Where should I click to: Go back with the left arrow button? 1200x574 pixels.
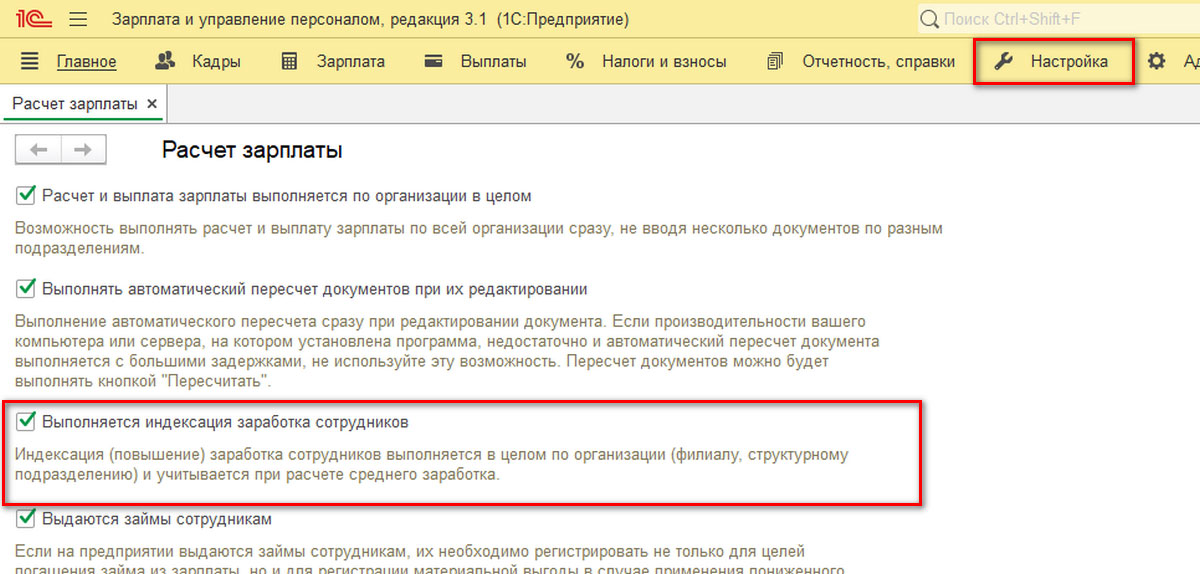click(39, 150)
